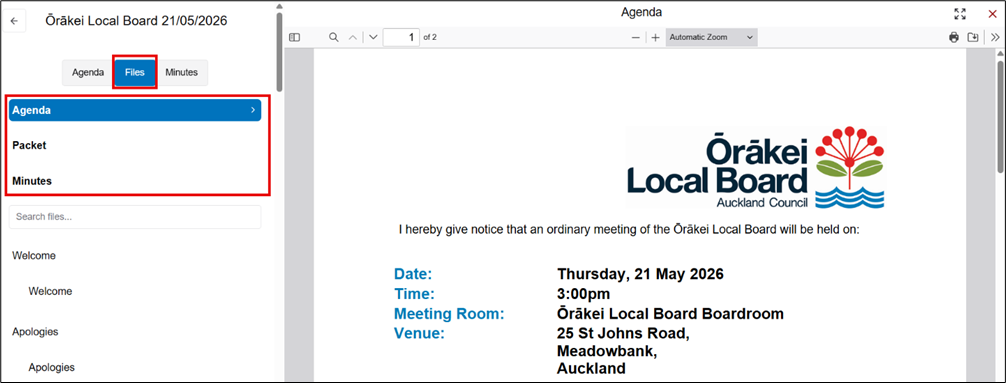Select the Files tab
The height and width of the screenshot is (383, 1006).
(135, 72)
